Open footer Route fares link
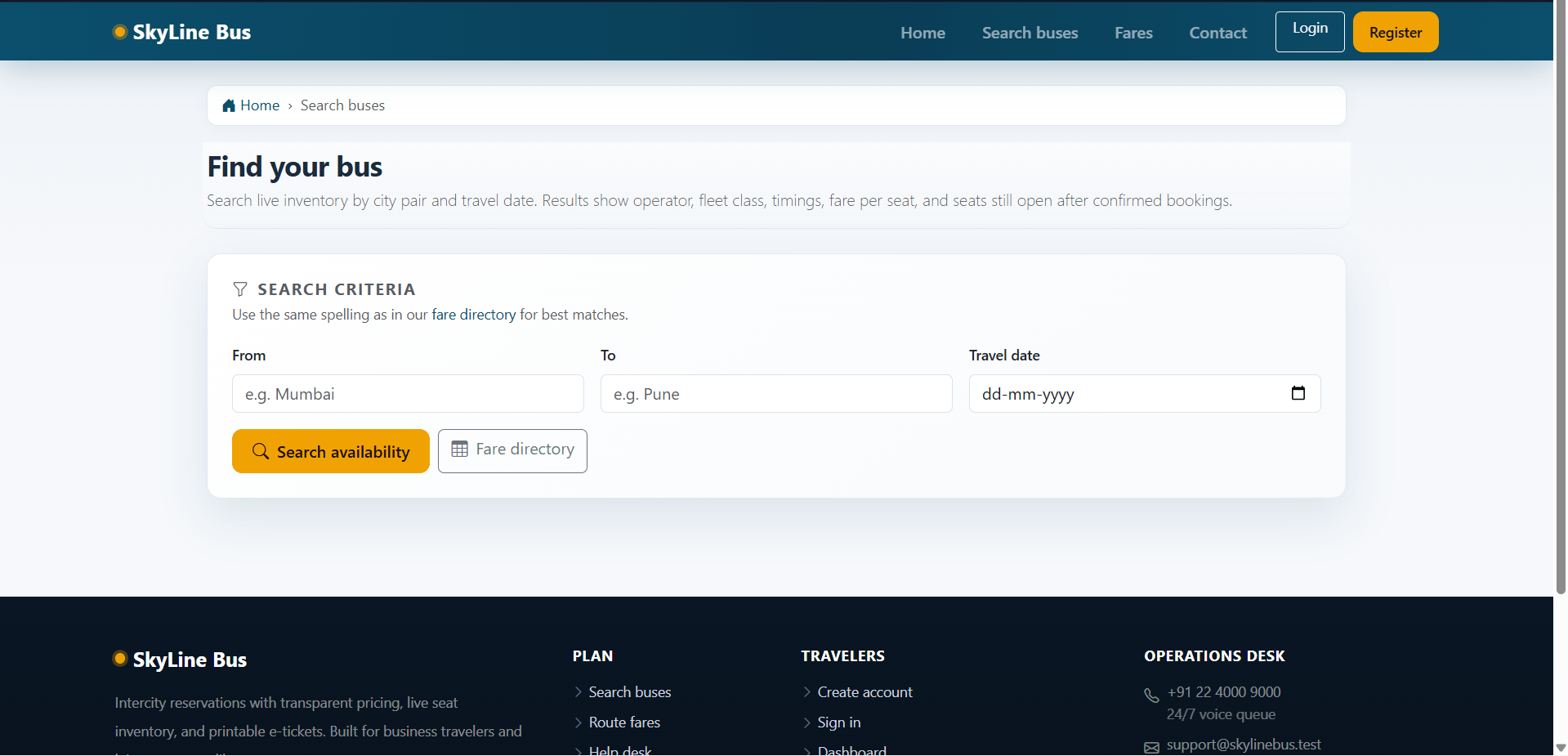This screenshot has width=1568, height=756. [624, 722]
